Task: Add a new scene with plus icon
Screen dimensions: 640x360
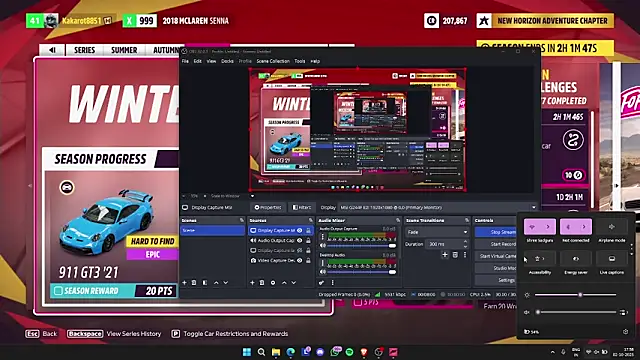Action: (184, 282)
